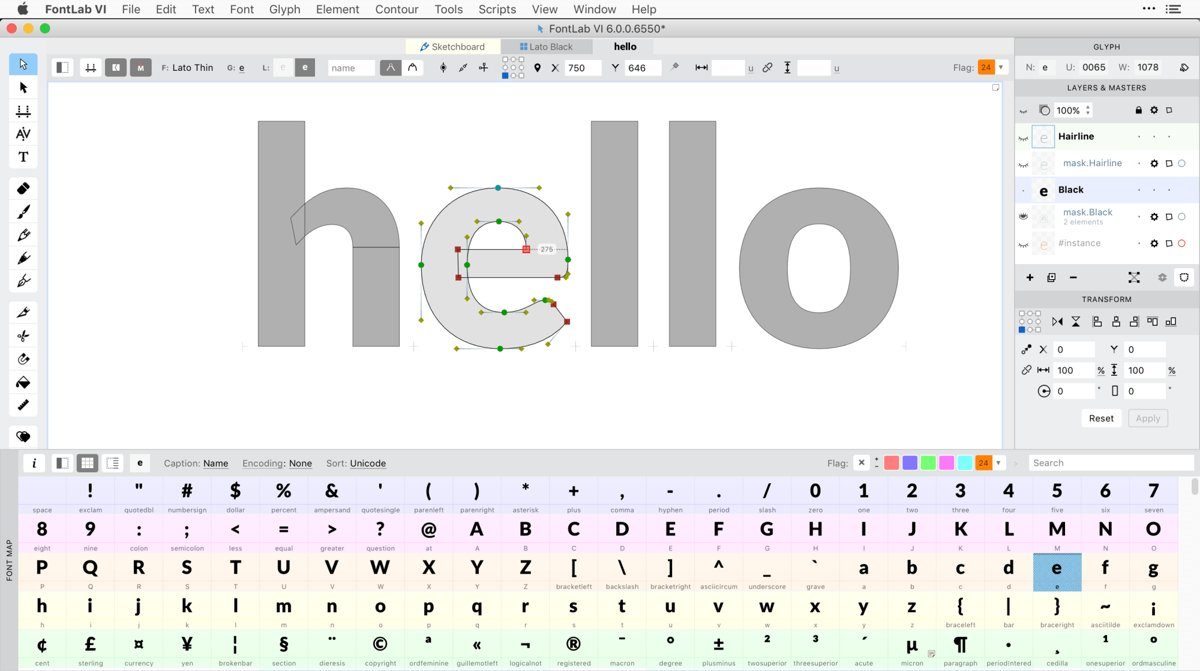Choose the Scissors tool
The height and width of the screenshot is (671, 1200).
pyautogui.click(x=23, y=336)
